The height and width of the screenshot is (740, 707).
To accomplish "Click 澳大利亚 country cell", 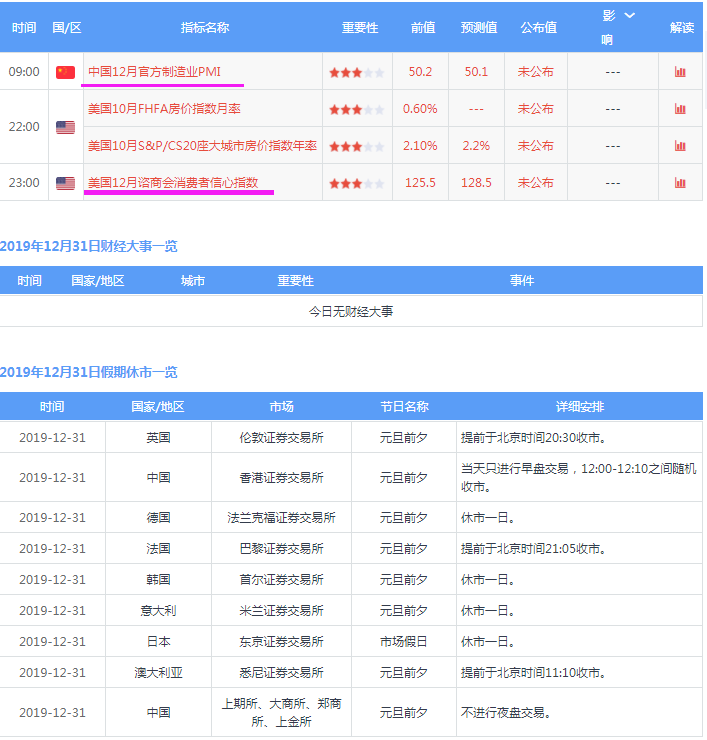I will pyautogui.click(x=158, y=673).
